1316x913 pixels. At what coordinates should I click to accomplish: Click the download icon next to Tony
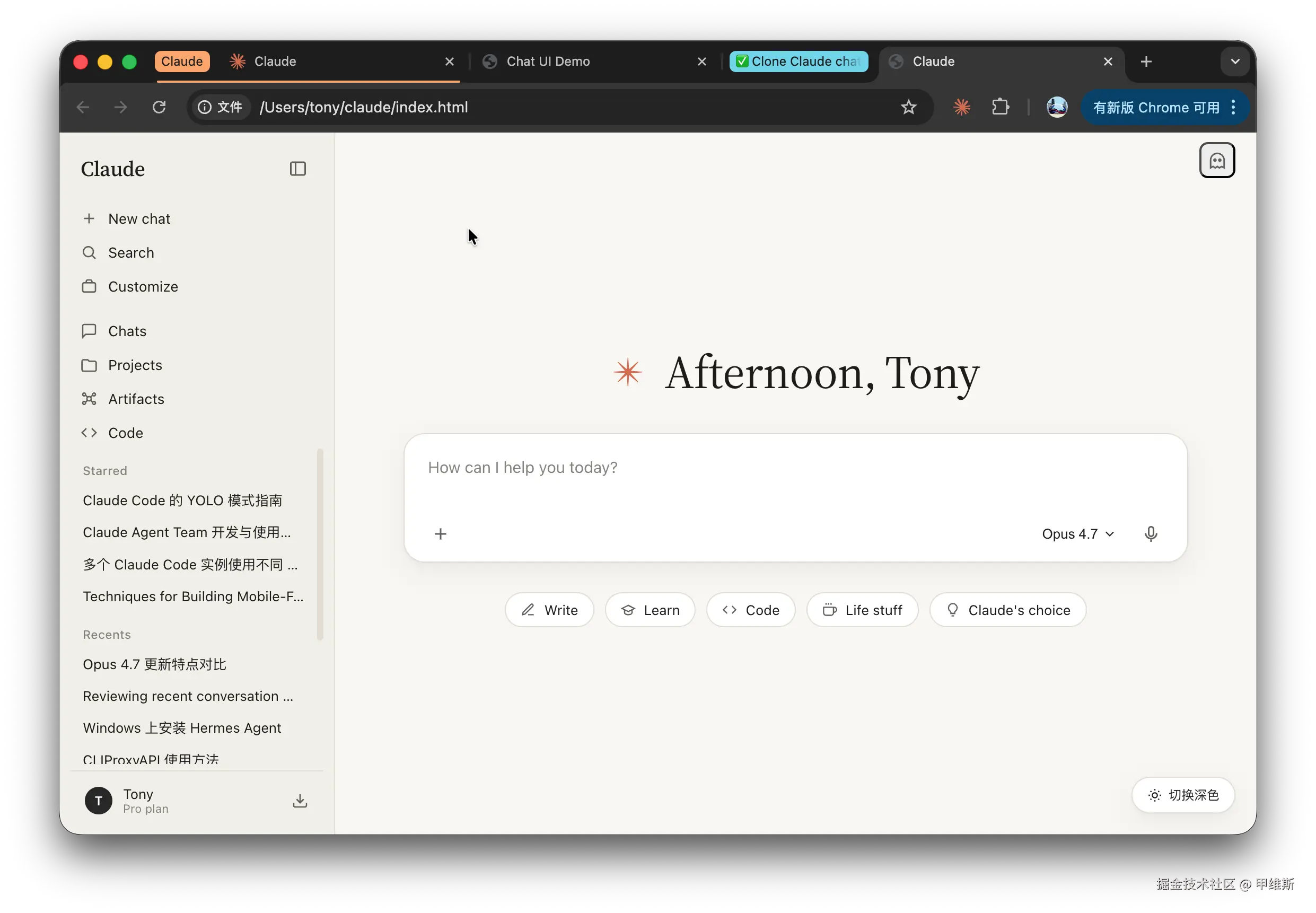[300, 800]
